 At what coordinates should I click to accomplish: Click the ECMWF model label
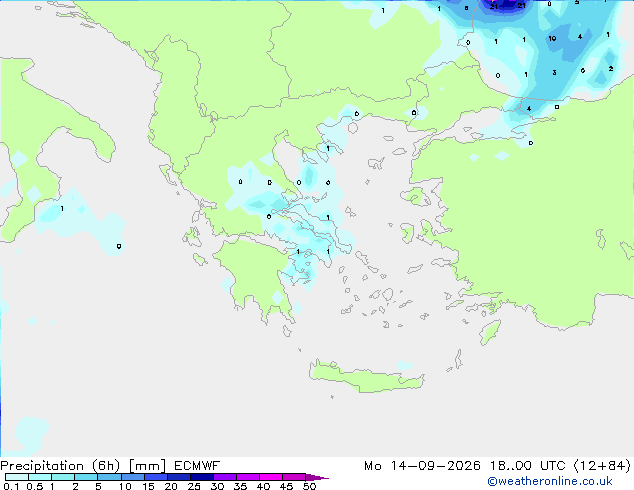pyautogui.click(x=197, y=466)
